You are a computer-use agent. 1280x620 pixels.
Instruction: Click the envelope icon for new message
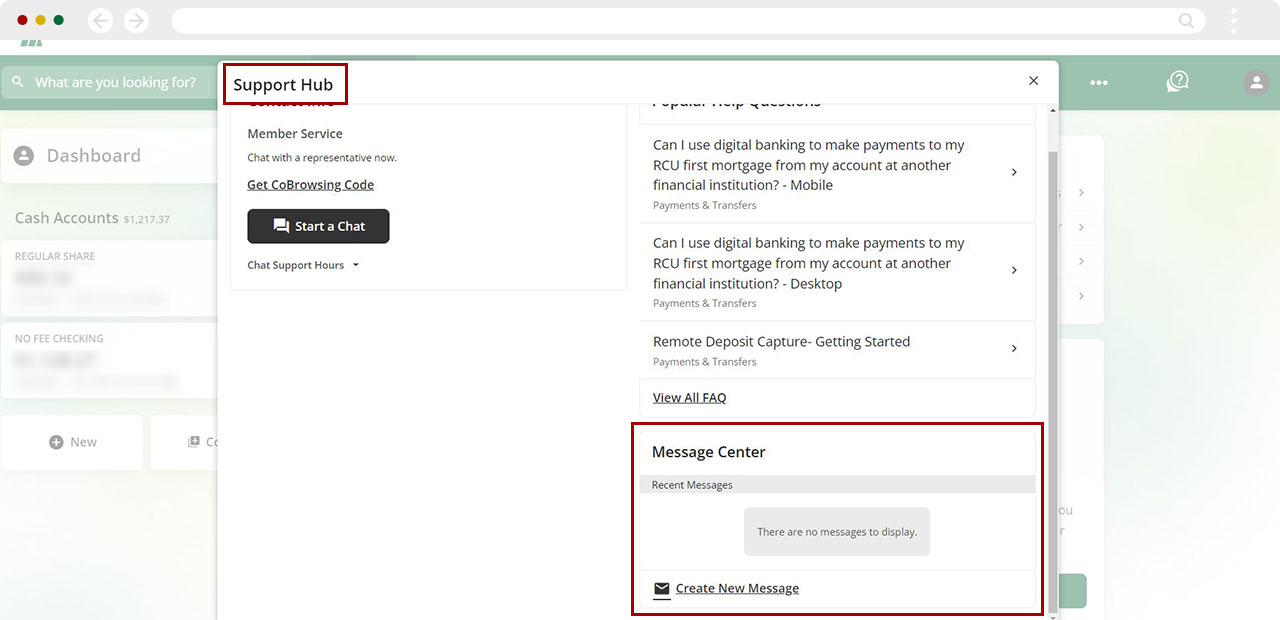pos(661,589)
